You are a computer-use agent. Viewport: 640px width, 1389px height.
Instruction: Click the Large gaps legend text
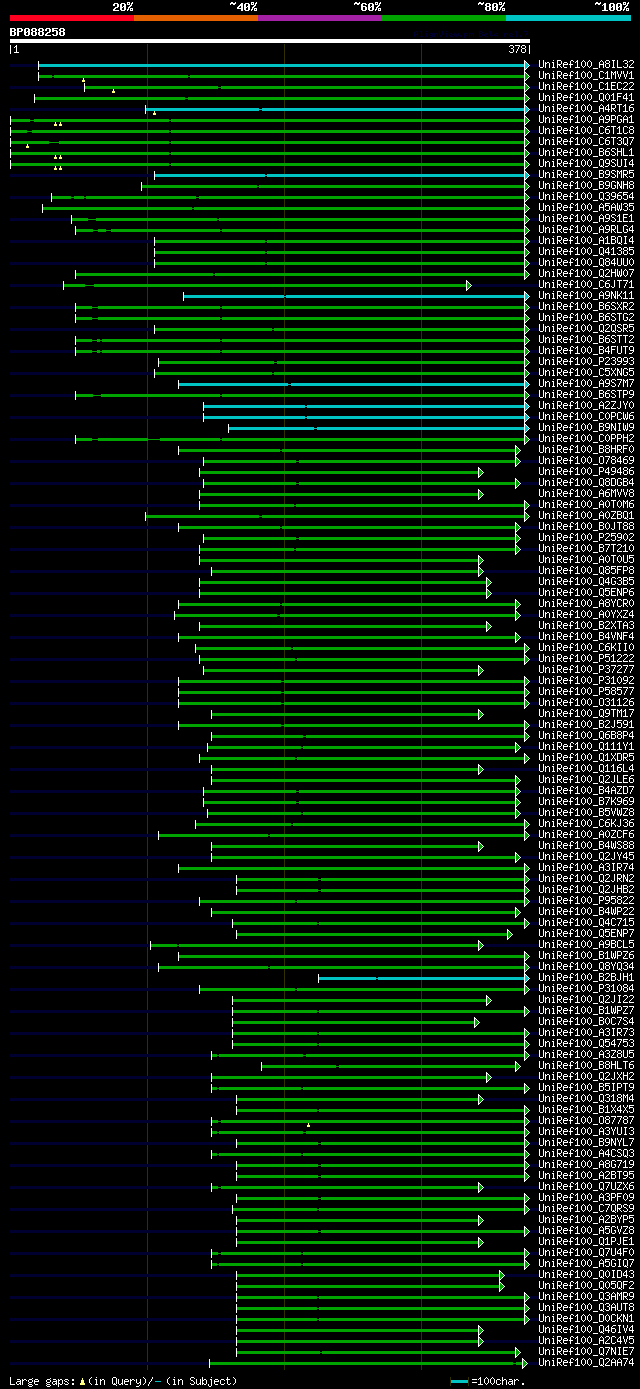(x=124, y=1381)
